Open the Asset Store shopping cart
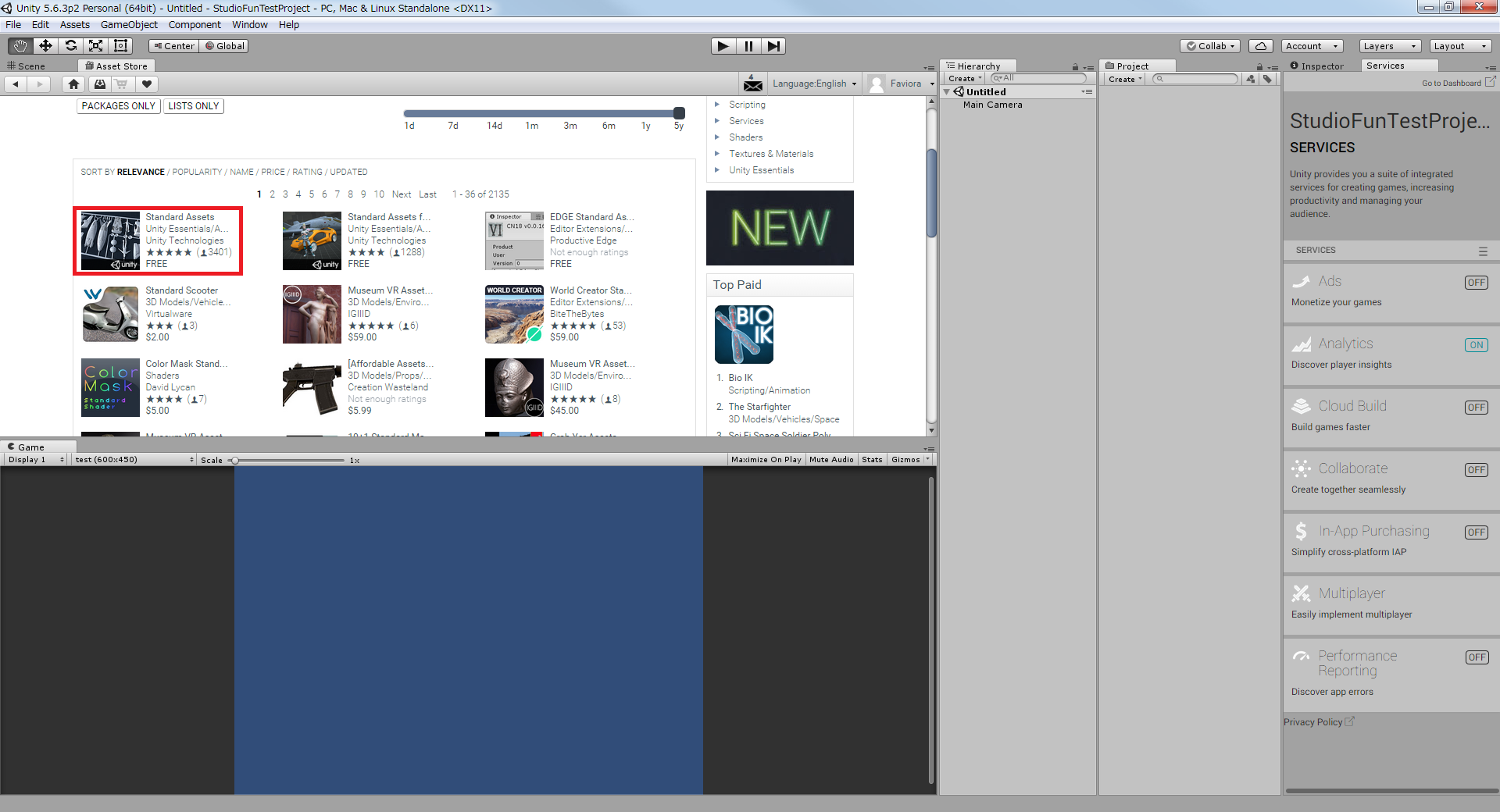 (x=122, y=84)
